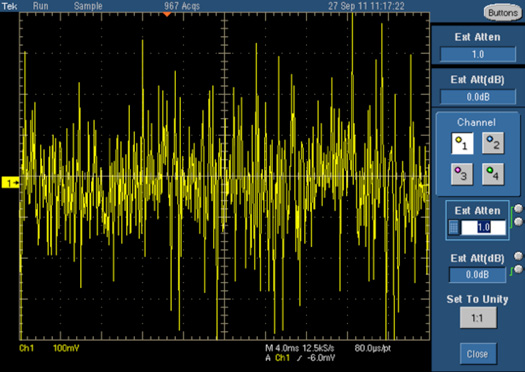Close the attenuation side panel
Viewport: 525px width, 372px height.
pos(477,354)
